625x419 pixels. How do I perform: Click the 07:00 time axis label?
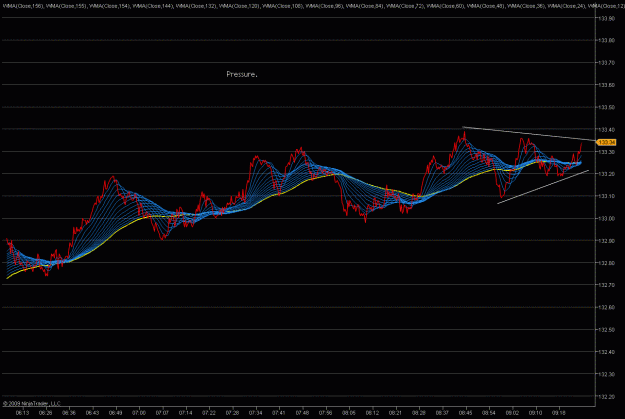pyautogui.click(x=139, y=413)
